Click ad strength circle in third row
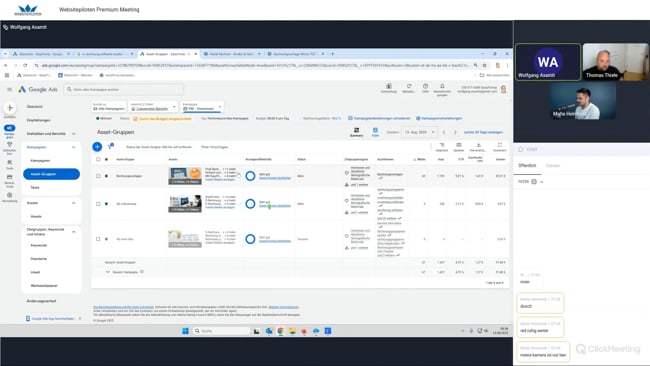The height and width of the screenshot is (366, 650). (x=250, y=239)
